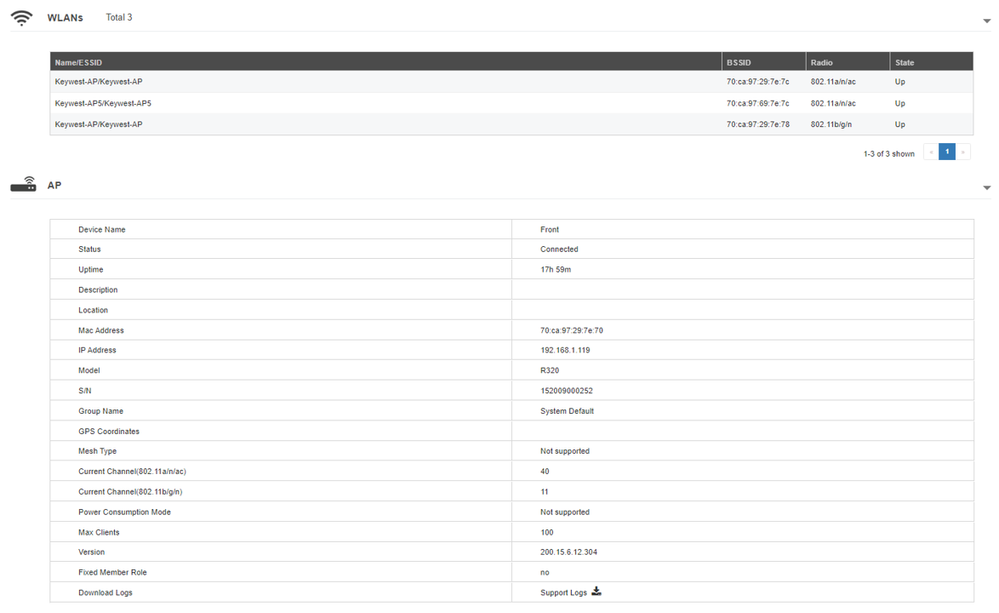Sort table by State column
The height and width of the screenshot is (613, 999).
[x=904, y=62]
